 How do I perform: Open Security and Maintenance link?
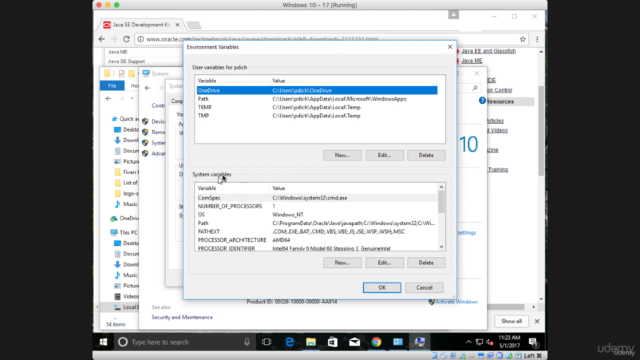[182, 317]
